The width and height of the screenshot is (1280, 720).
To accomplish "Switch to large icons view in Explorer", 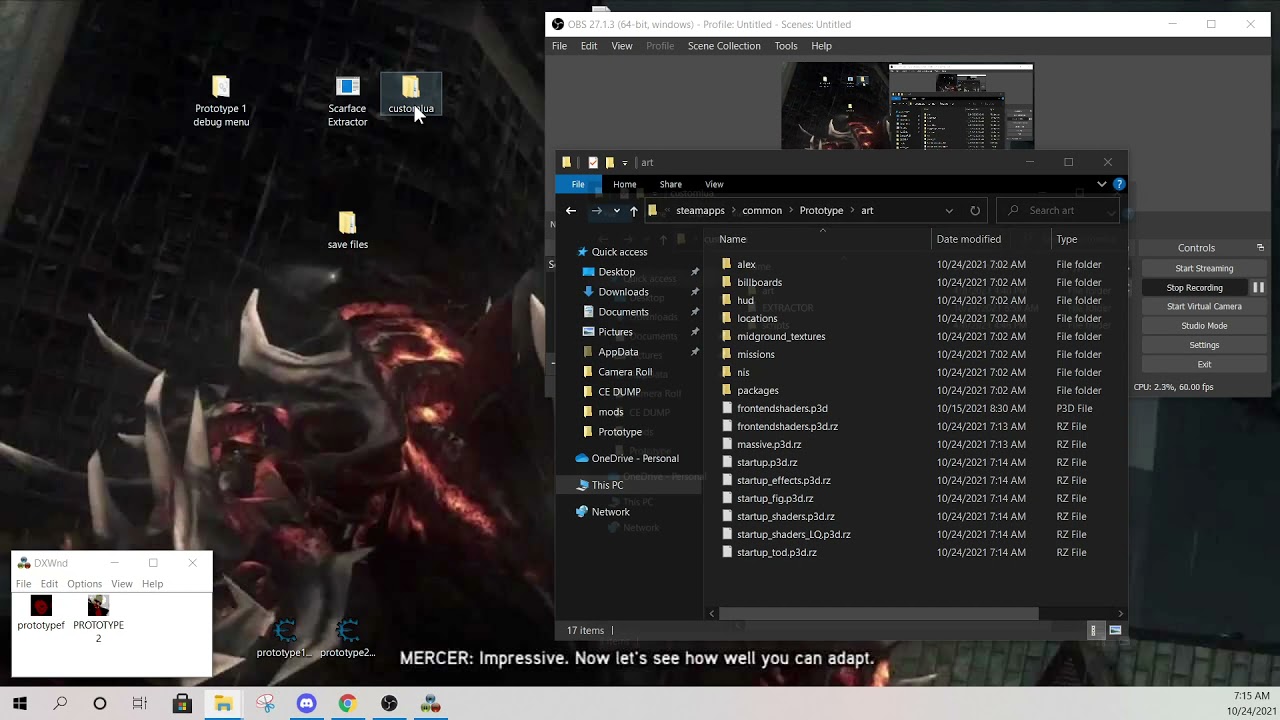I will [x=1115, y=630].
